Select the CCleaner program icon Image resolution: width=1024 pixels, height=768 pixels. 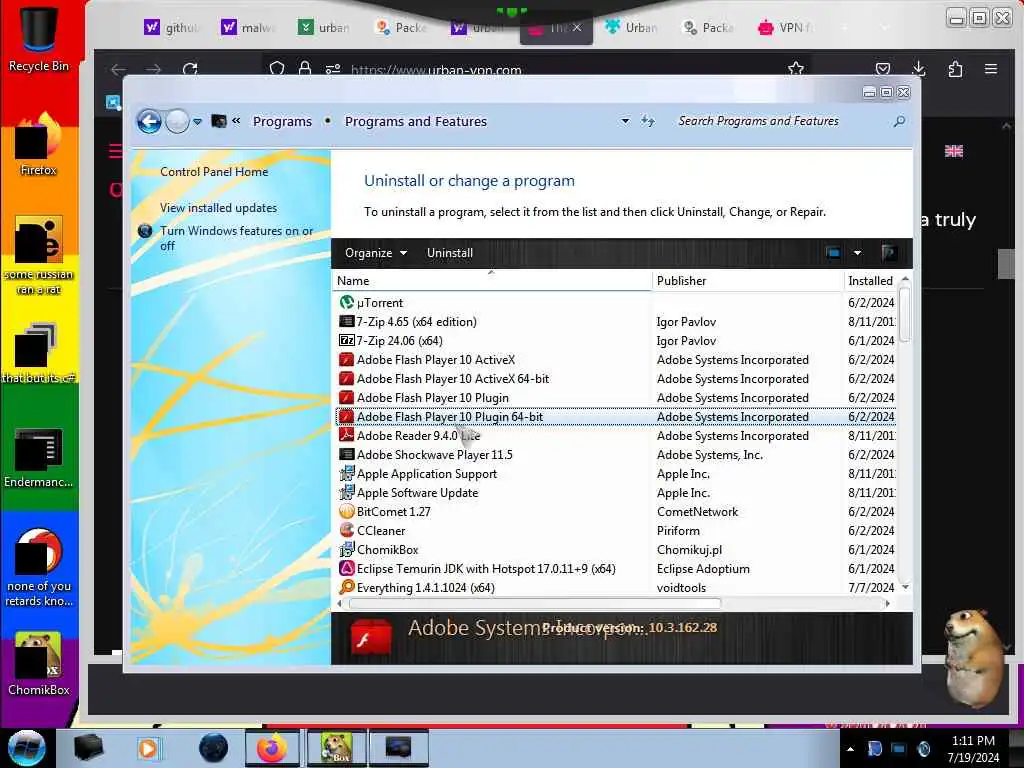(347, 530)
